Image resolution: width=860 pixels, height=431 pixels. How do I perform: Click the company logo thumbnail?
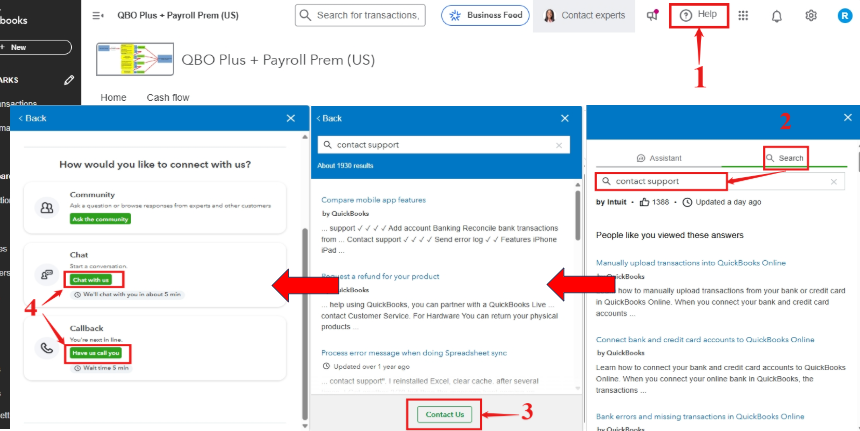(135, 59)
